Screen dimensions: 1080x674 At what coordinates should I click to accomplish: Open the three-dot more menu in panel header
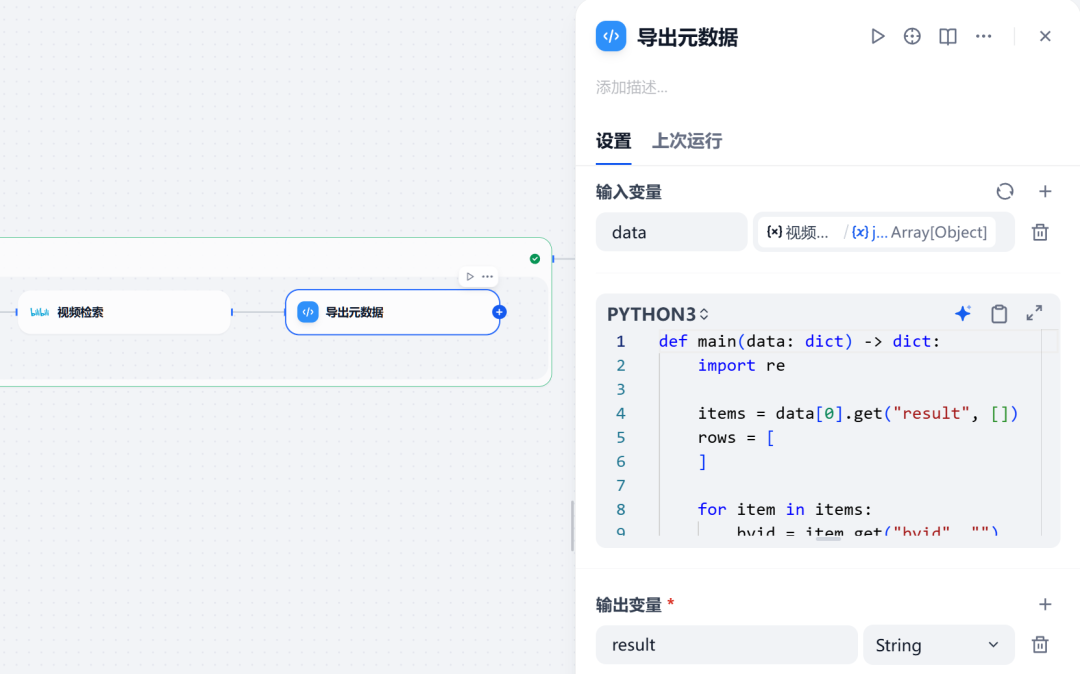tap(984, 36)
